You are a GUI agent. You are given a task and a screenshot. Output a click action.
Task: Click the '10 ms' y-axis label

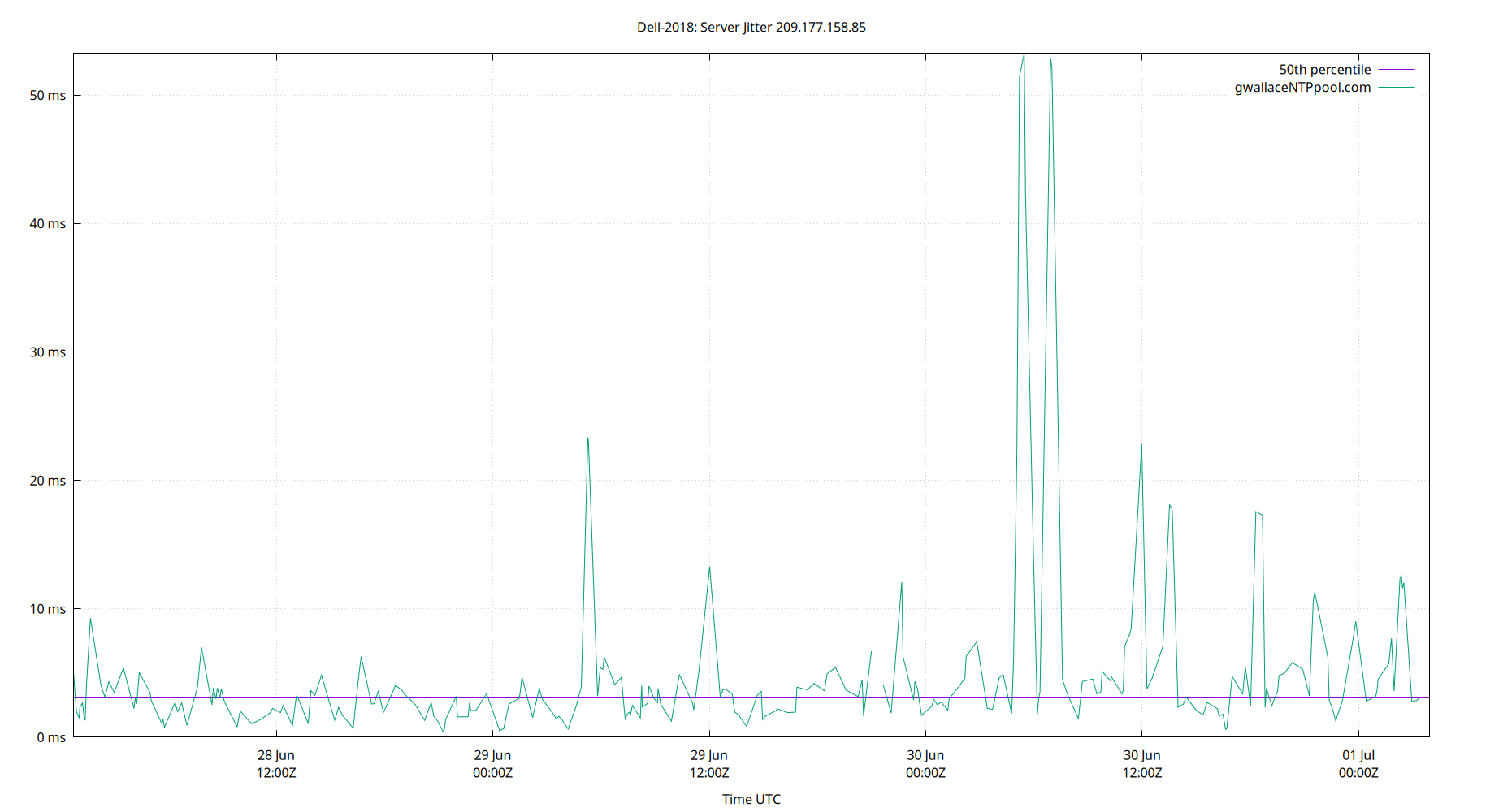point(48,609)
